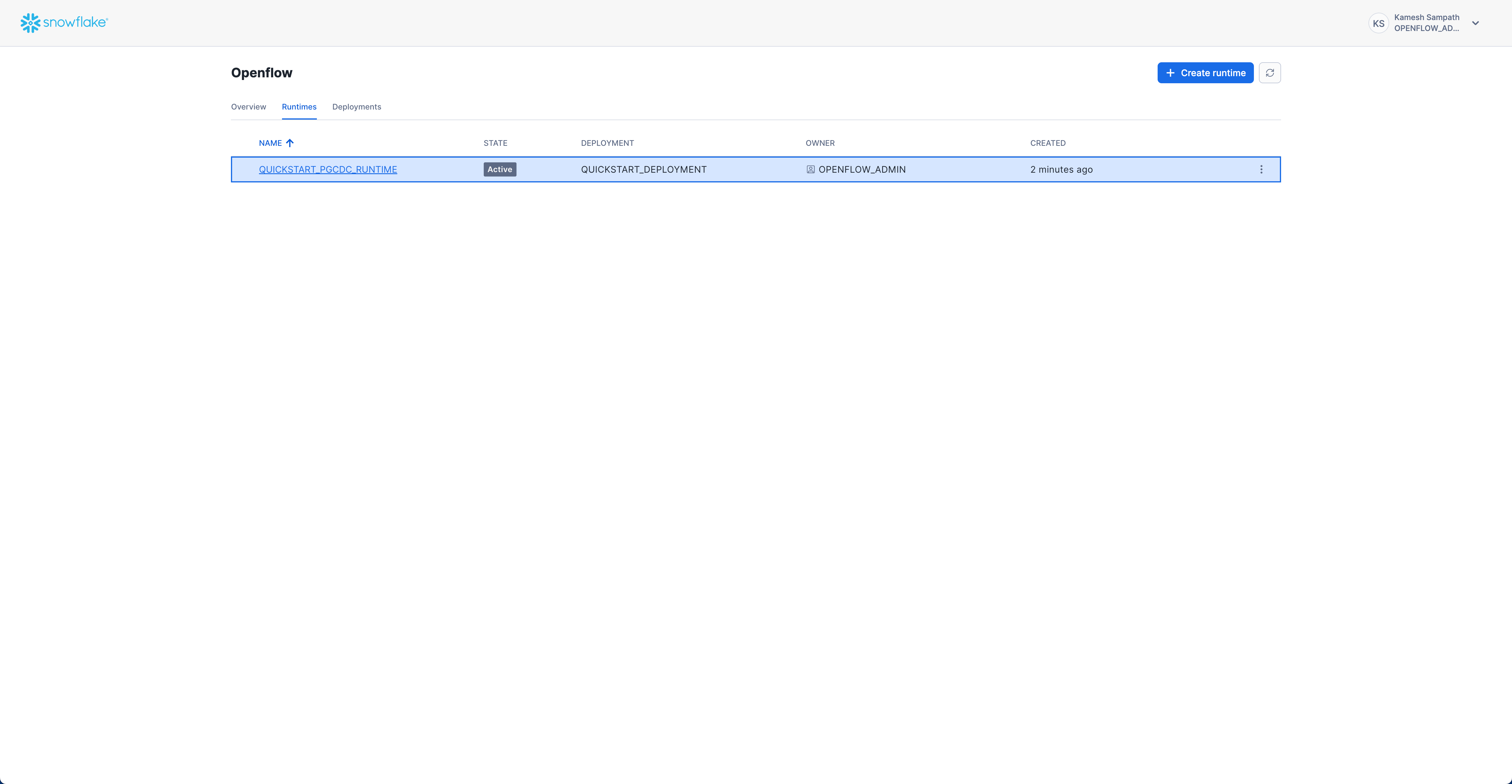Click the Snowflake logo
Image resolution: width=1512 pixels, height=784 pixels.
click(x=63, y=23)
